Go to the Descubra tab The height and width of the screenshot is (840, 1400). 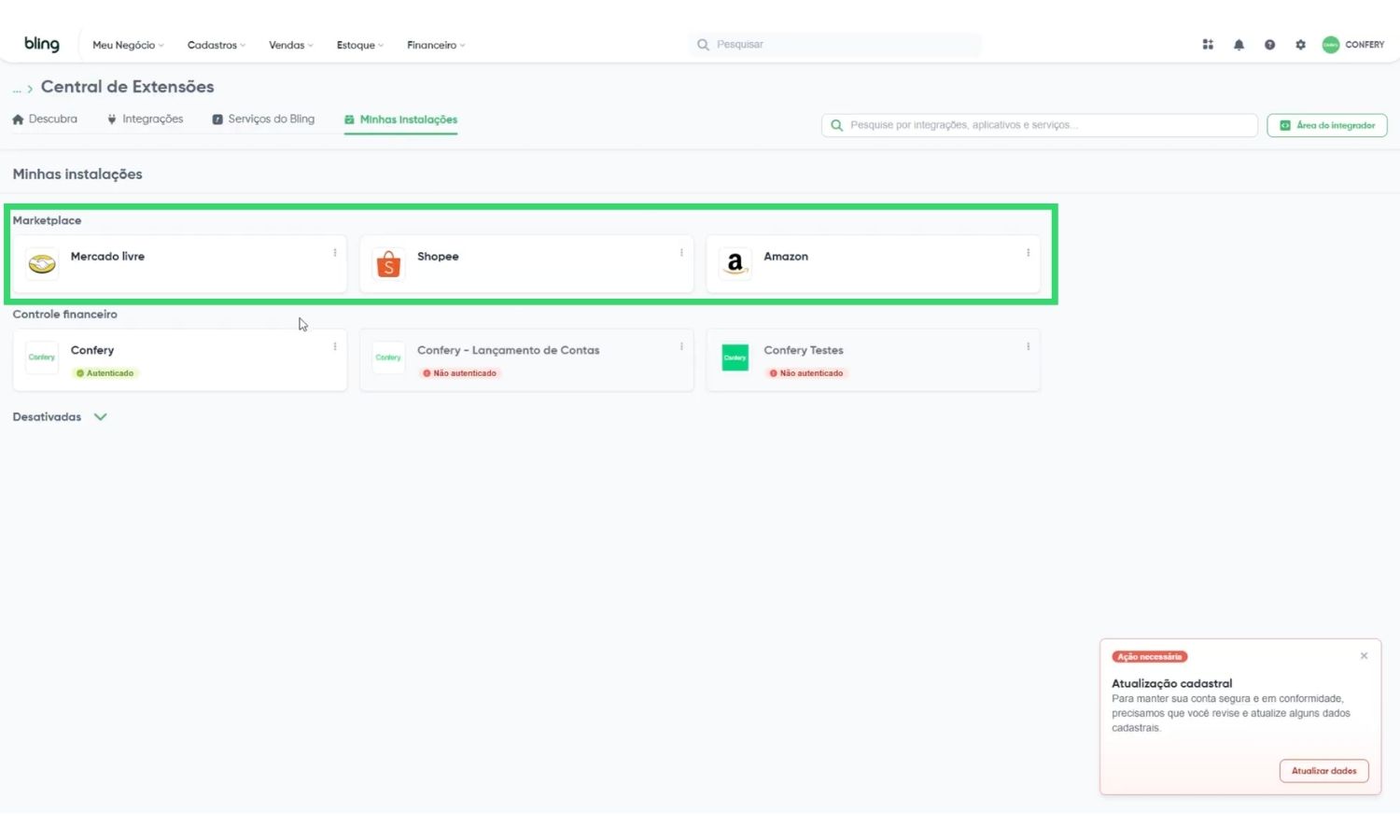click(x=45, y=119)
